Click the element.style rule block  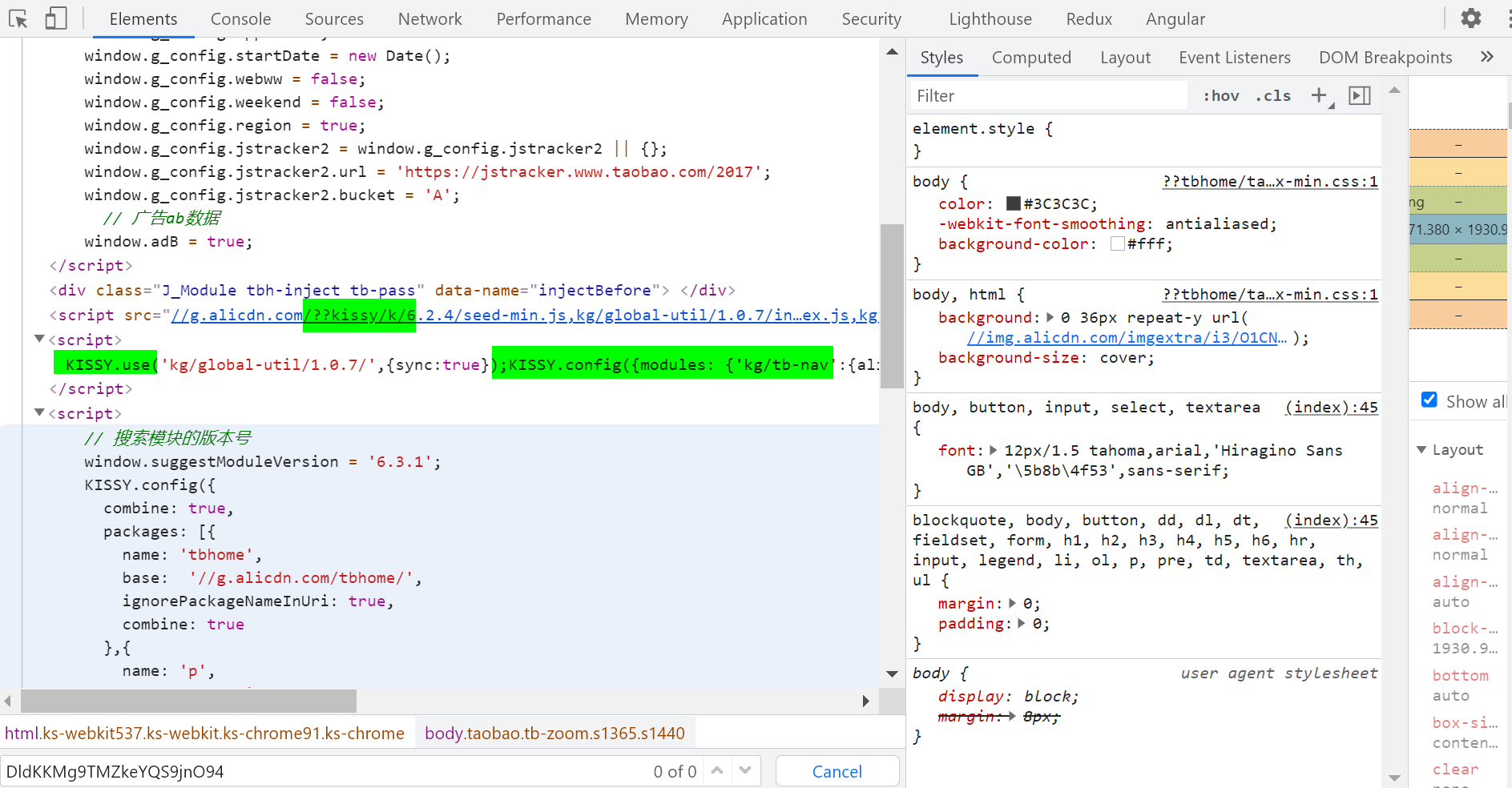pos(1146,139)
